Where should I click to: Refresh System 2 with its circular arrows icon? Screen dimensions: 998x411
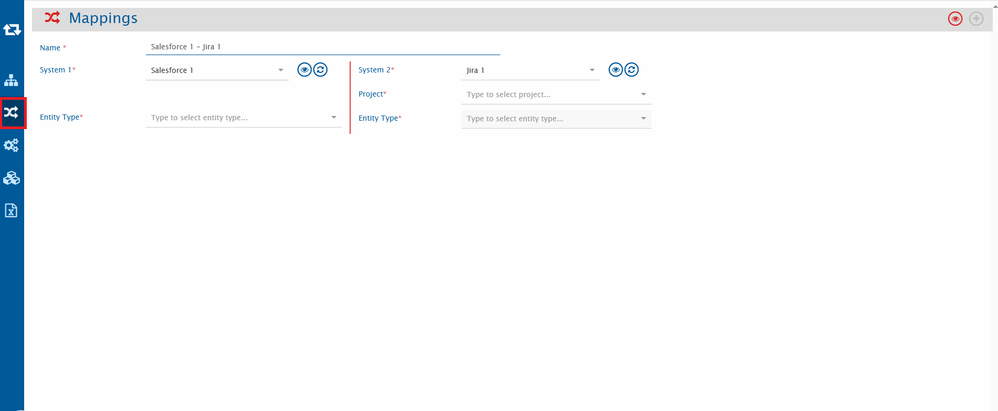(x=631, y=70)
